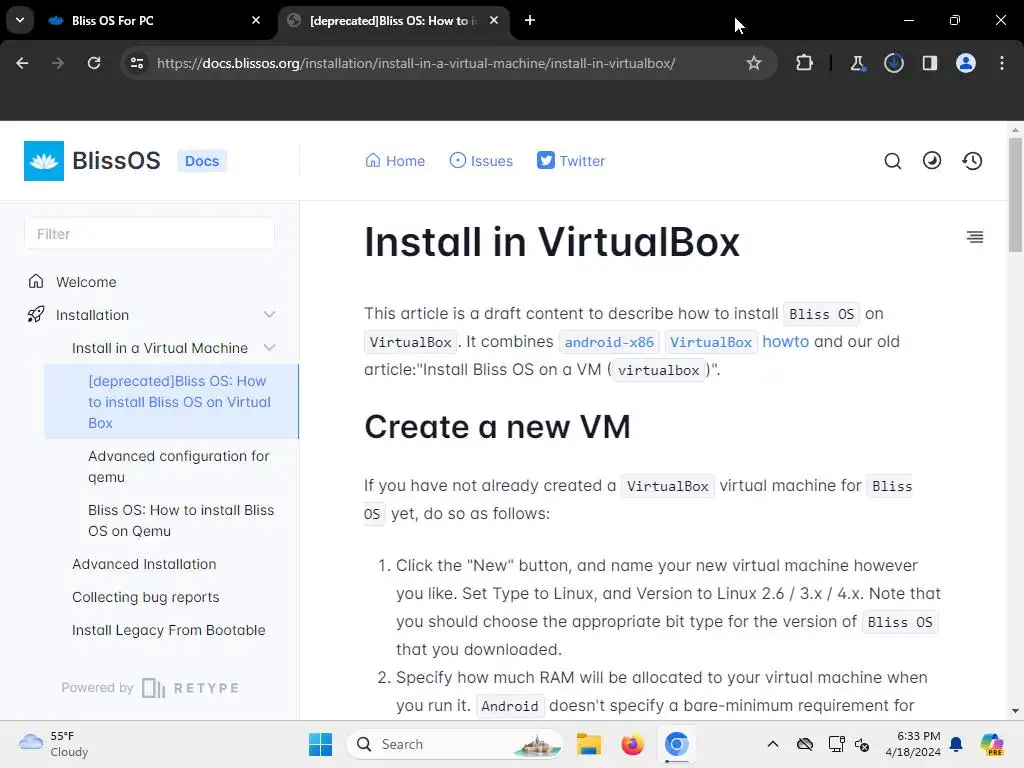
Task: Click the Create a new VM heading
Action: click(497, 427)
